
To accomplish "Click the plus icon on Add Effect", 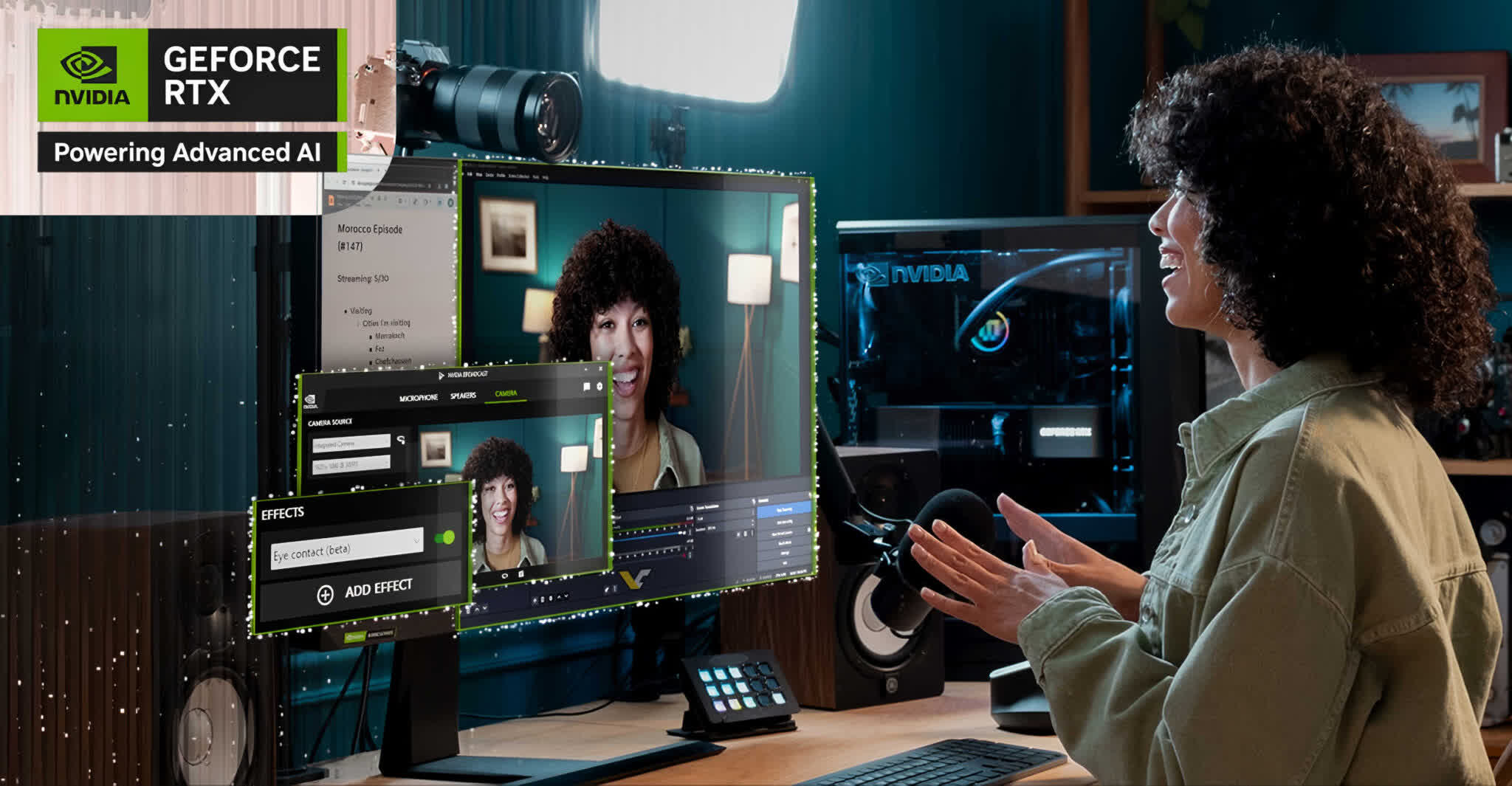I will pyautogui.click(x=325, y=595).
